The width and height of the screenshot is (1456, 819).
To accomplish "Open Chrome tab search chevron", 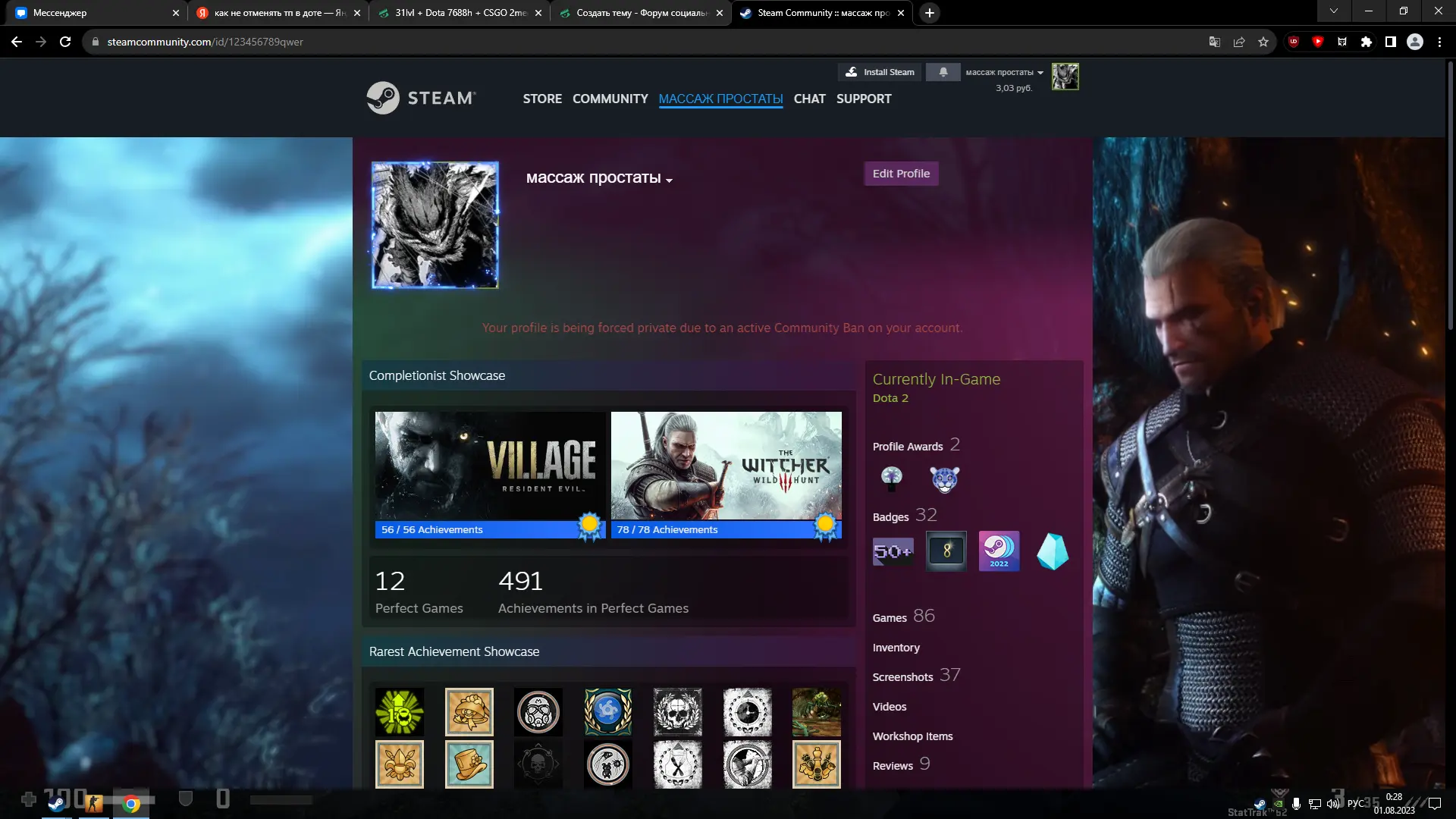I will tap(1333, 11).
